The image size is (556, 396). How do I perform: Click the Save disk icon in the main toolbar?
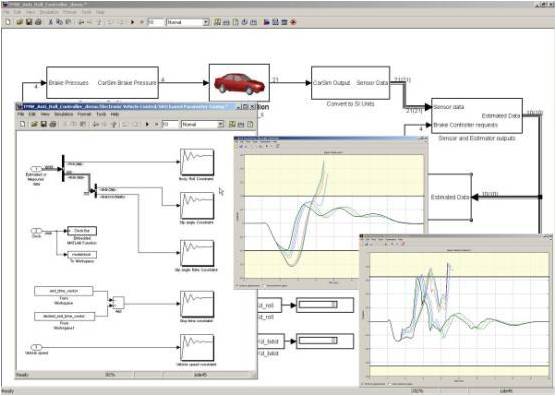(29, 22)
